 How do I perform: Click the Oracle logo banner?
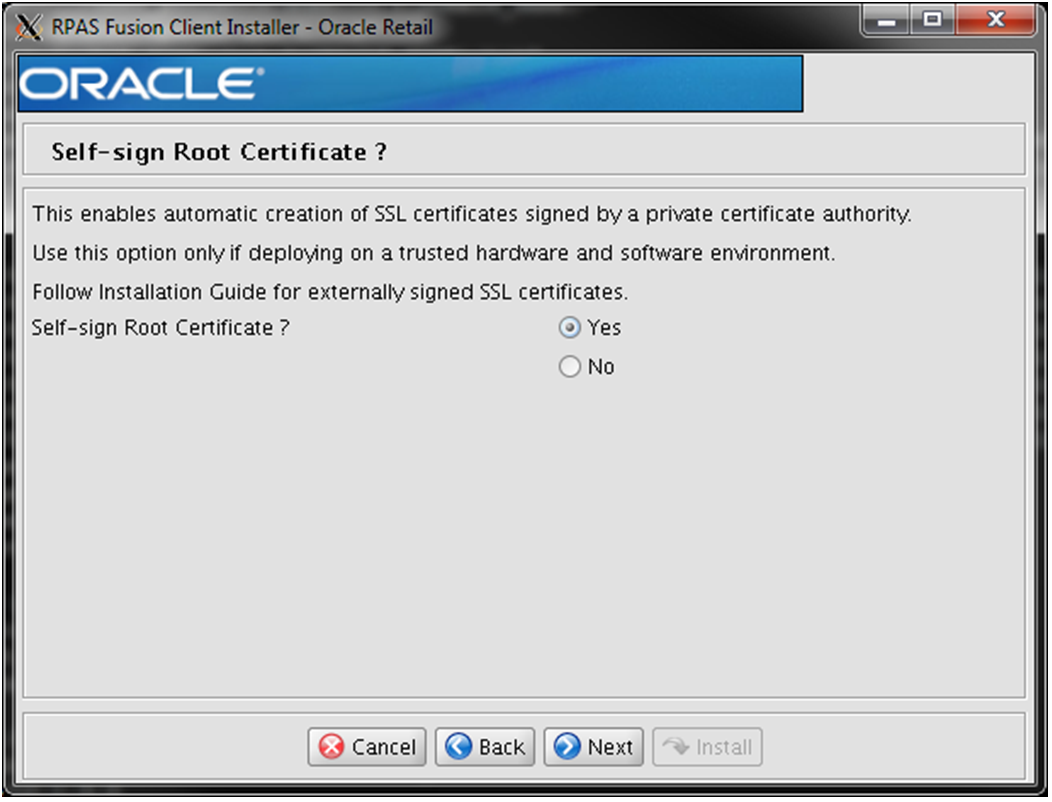tap(410, 84)
